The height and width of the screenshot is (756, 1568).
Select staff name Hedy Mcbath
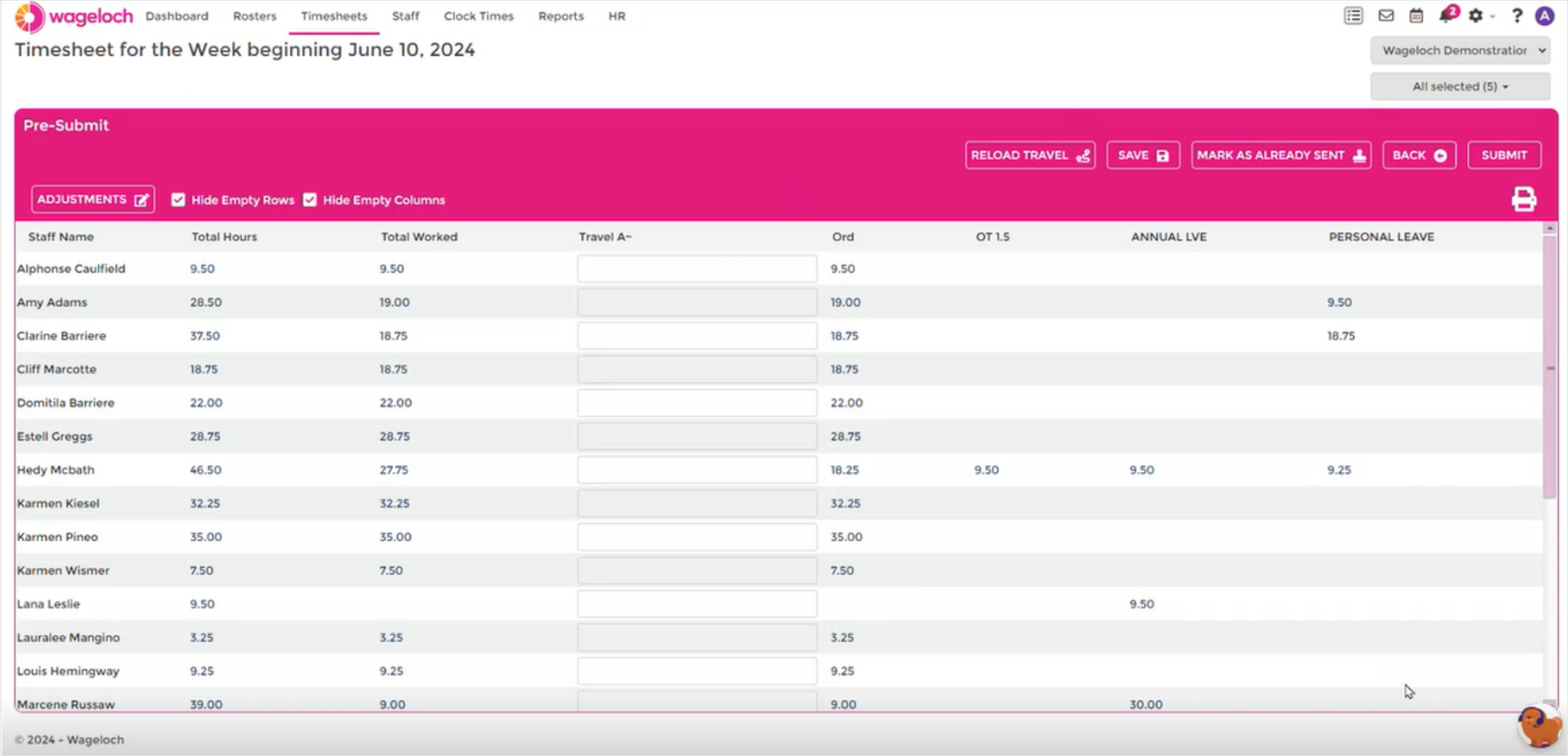tap(55, 469)
